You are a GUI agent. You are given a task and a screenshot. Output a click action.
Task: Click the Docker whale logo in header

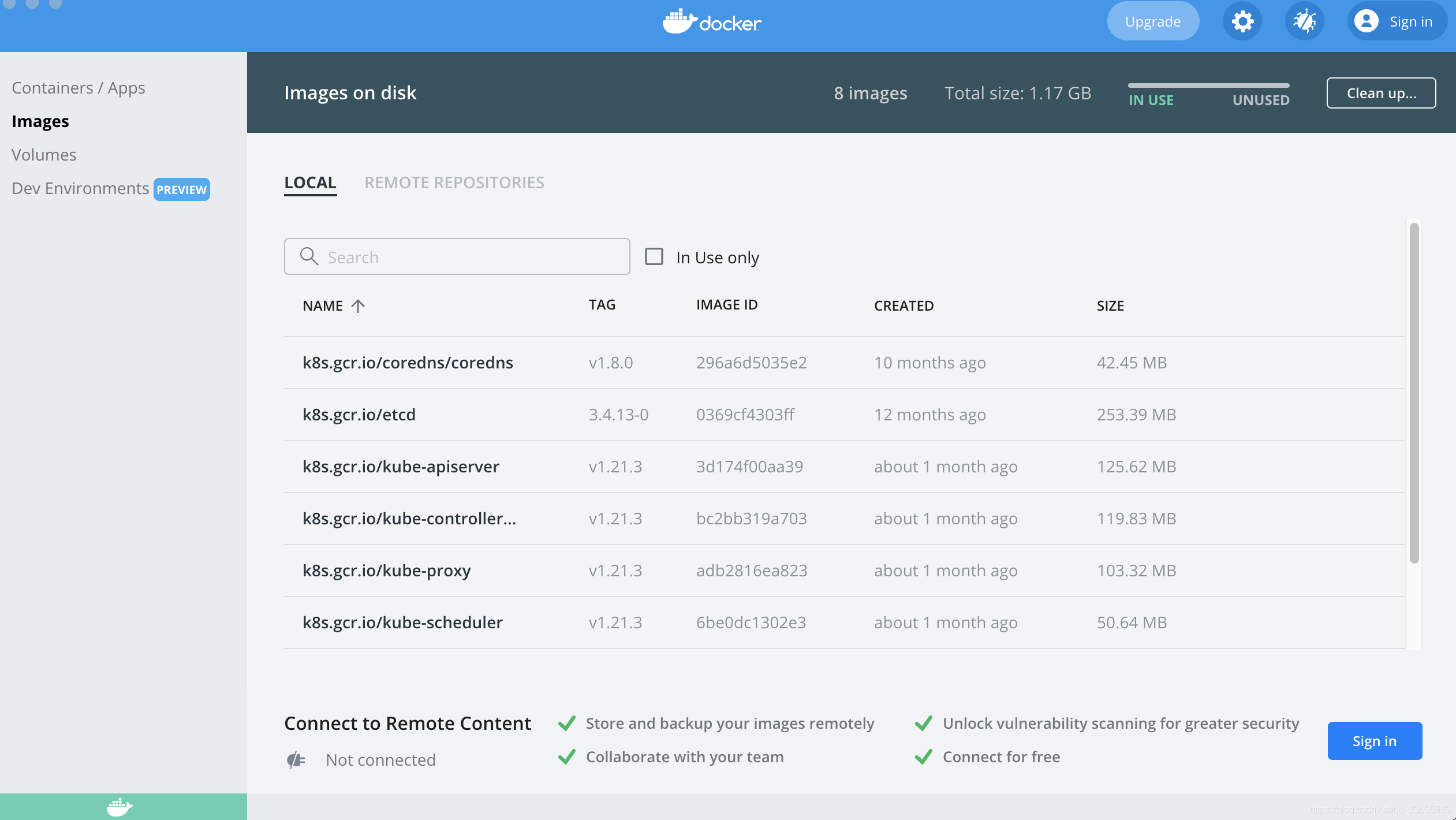712,21
